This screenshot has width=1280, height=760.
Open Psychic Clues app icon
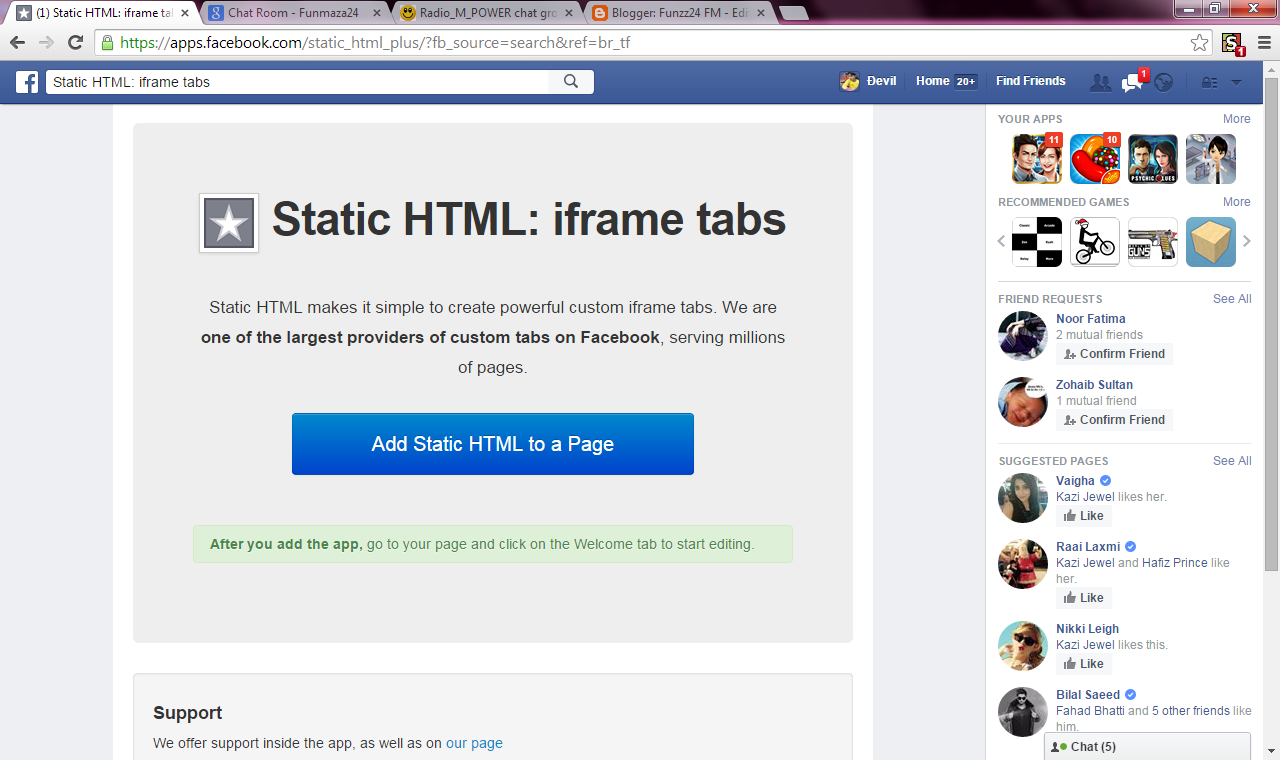click(1153, 159)
